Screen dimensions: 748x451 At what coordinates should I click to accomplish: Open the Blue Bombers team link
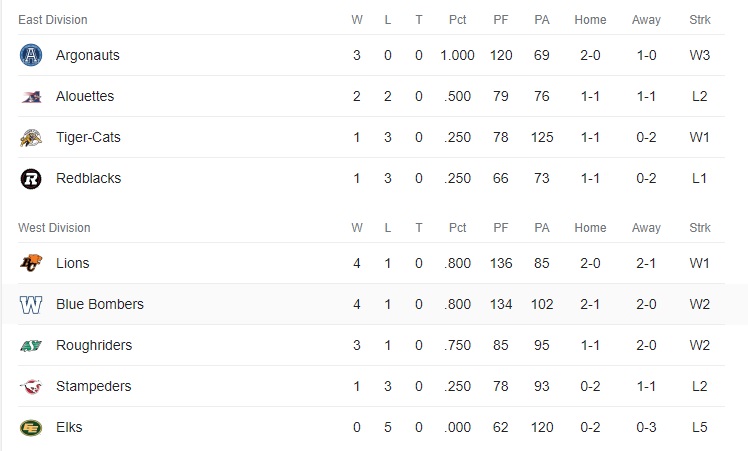coord(99,305)
